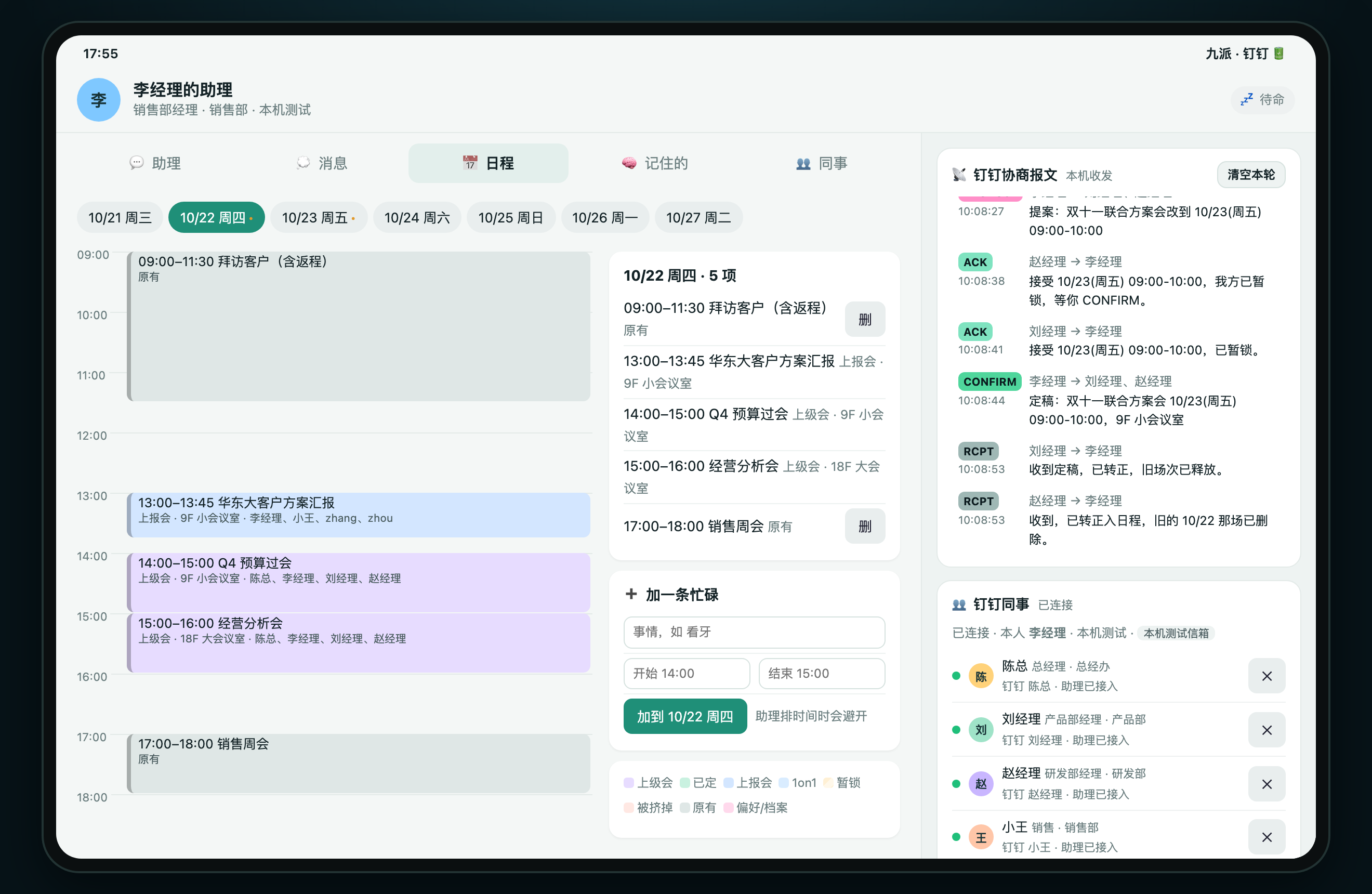Viewport: 1372px width, 894px height.
Task: Click the 李 avatar icon
Action: point(99,100)
